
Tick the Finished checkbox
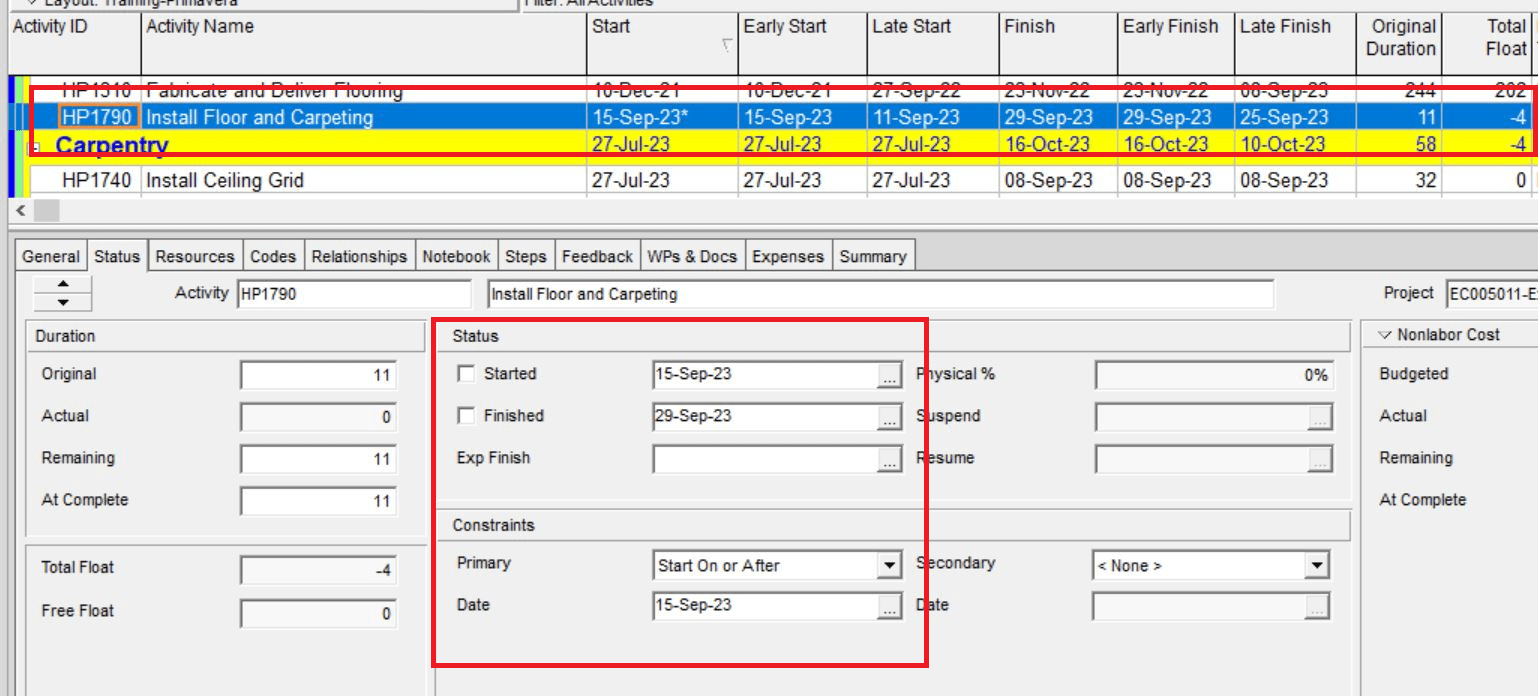pos(466,416)
